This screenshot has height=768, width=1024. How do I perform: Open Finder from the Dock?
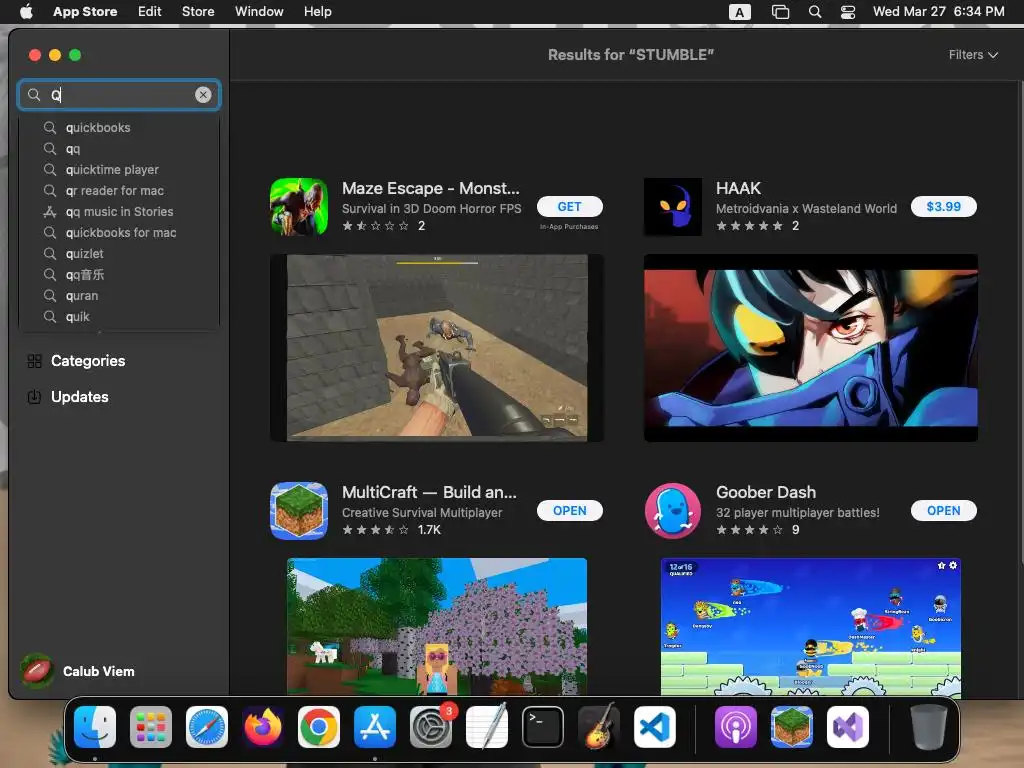(95, 727)
